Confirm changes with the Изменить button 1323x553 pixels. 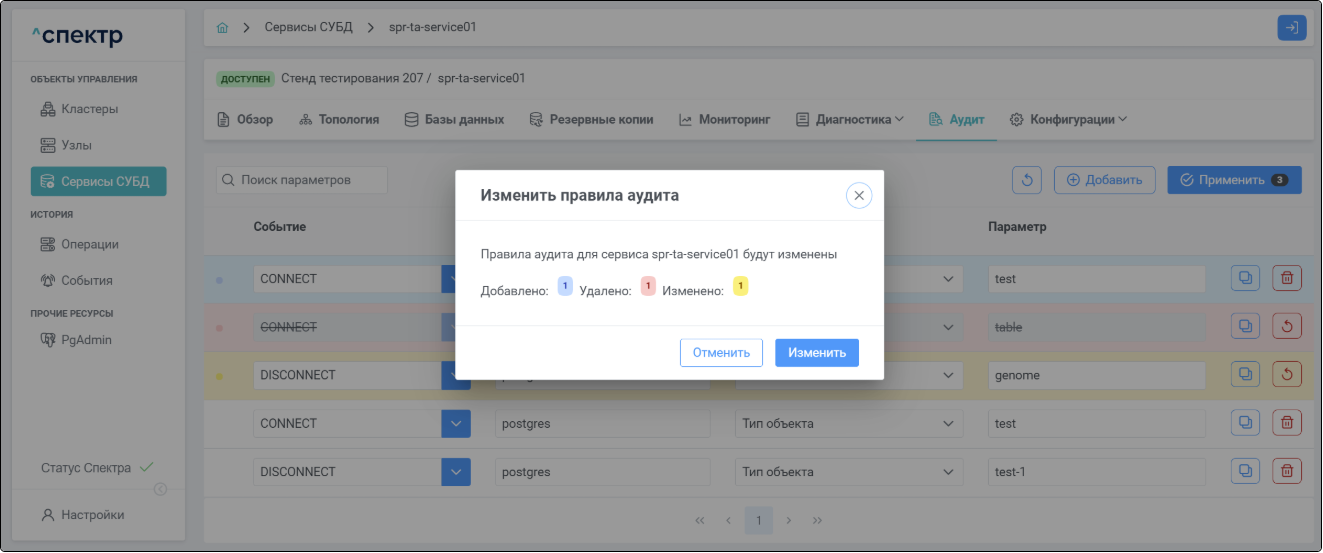coord(816,353)
